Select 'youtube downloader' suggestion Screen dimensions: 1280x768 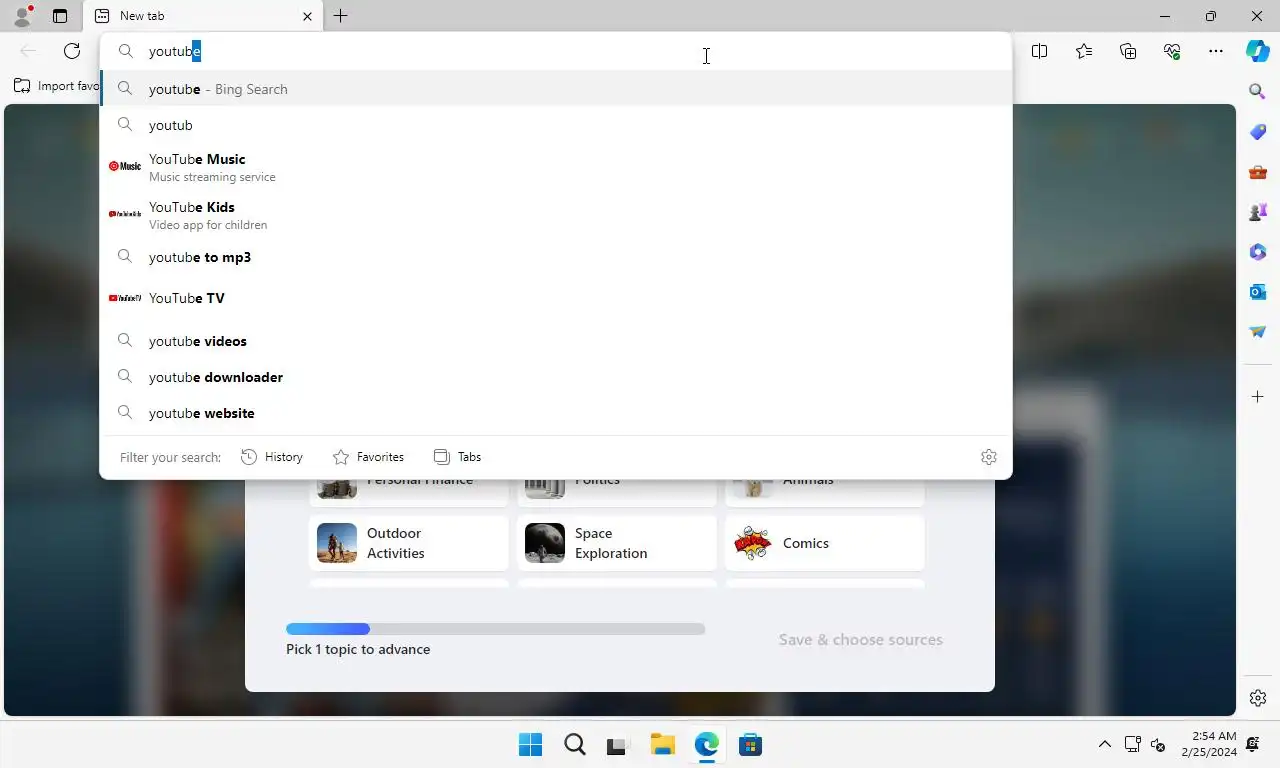[x=556, y=377]
